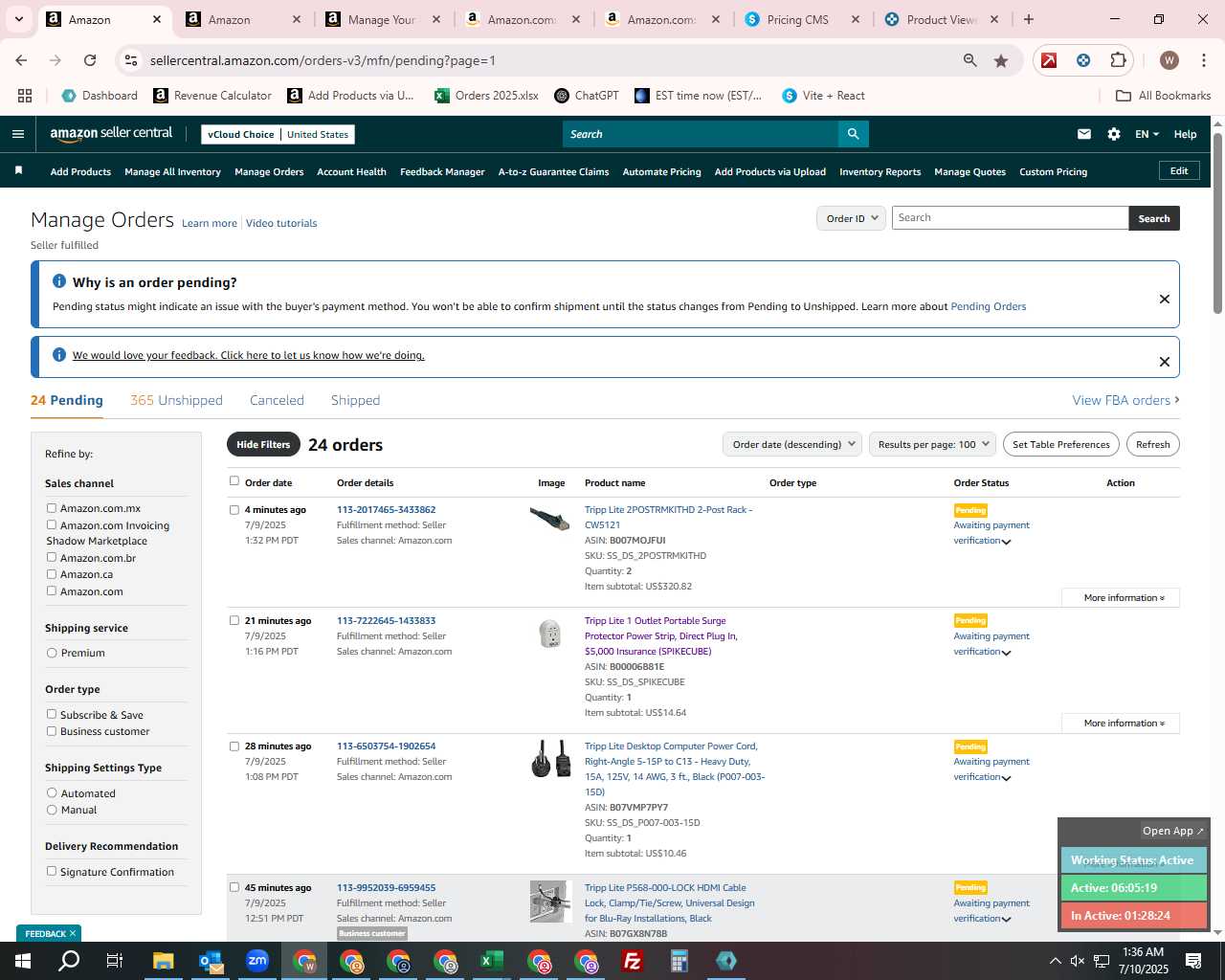Open the browser extensions puzzle icon

coord(1118,60)
